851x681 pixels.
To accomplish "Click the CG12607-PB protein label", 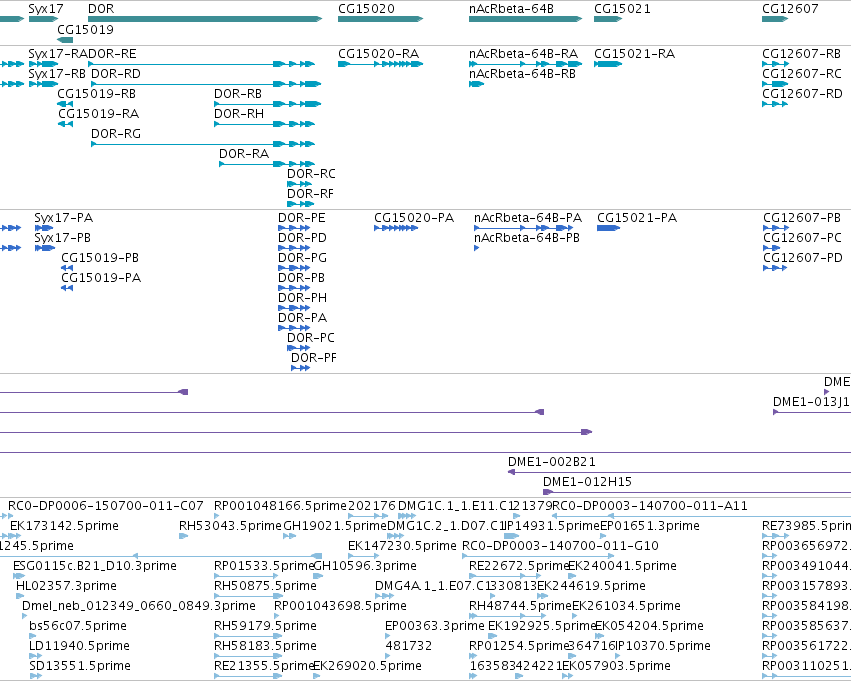I will pos(802,218).
